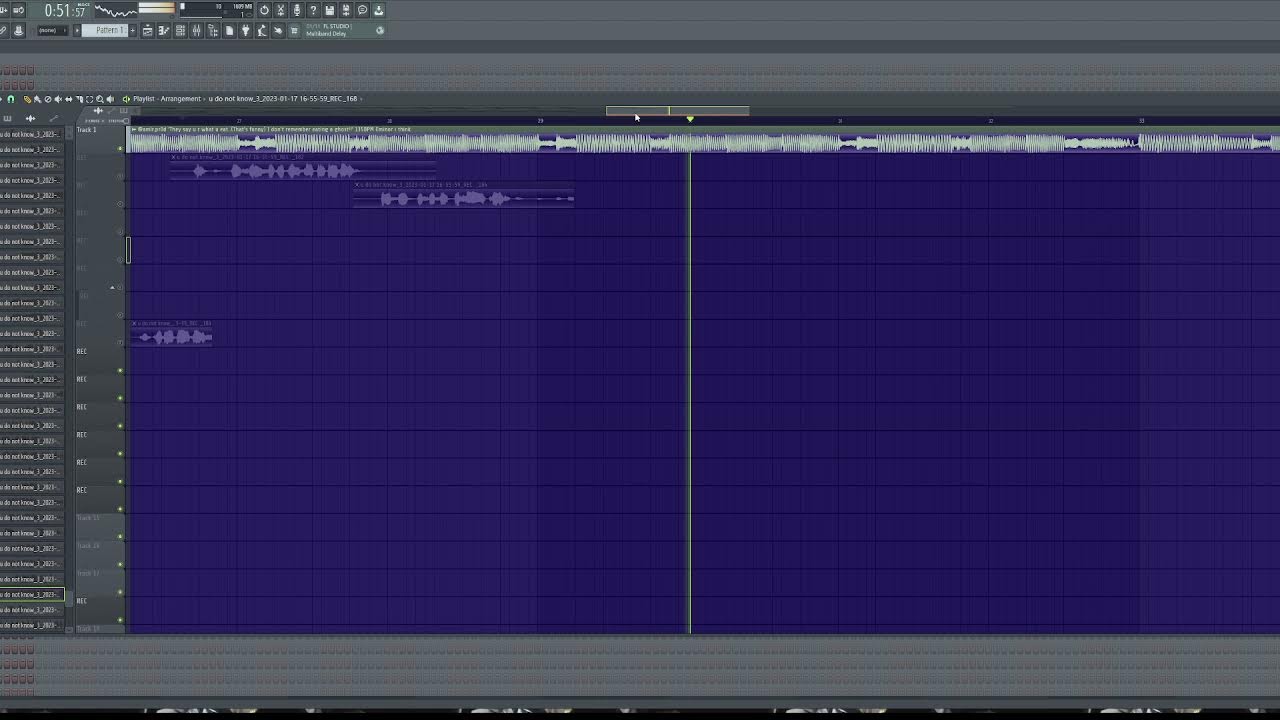Select the Delete tool in Playlist toolbar
Viewport: 1280px width, 720px height.
(48, 99)
